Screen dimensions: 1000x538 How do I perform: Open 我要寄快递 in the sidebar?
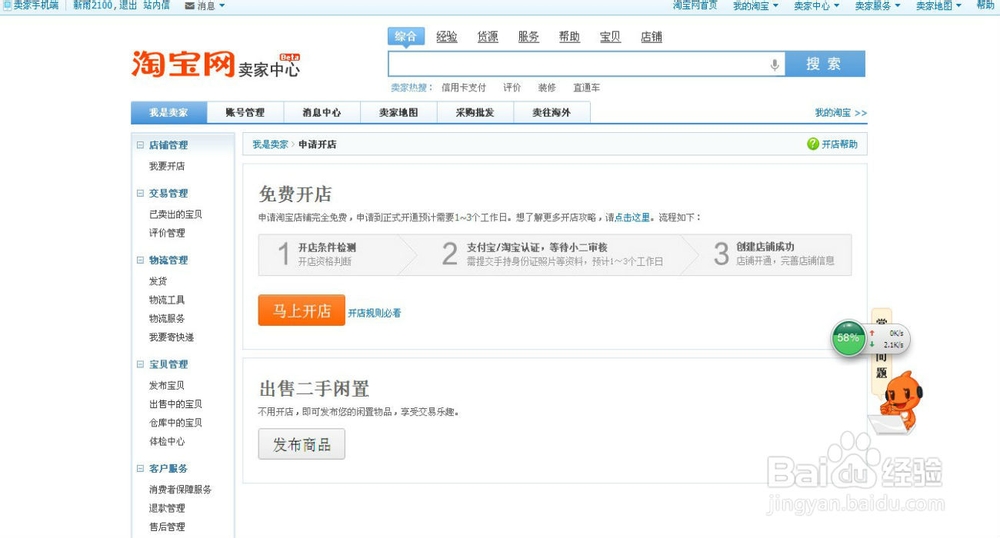click(172, 337)
